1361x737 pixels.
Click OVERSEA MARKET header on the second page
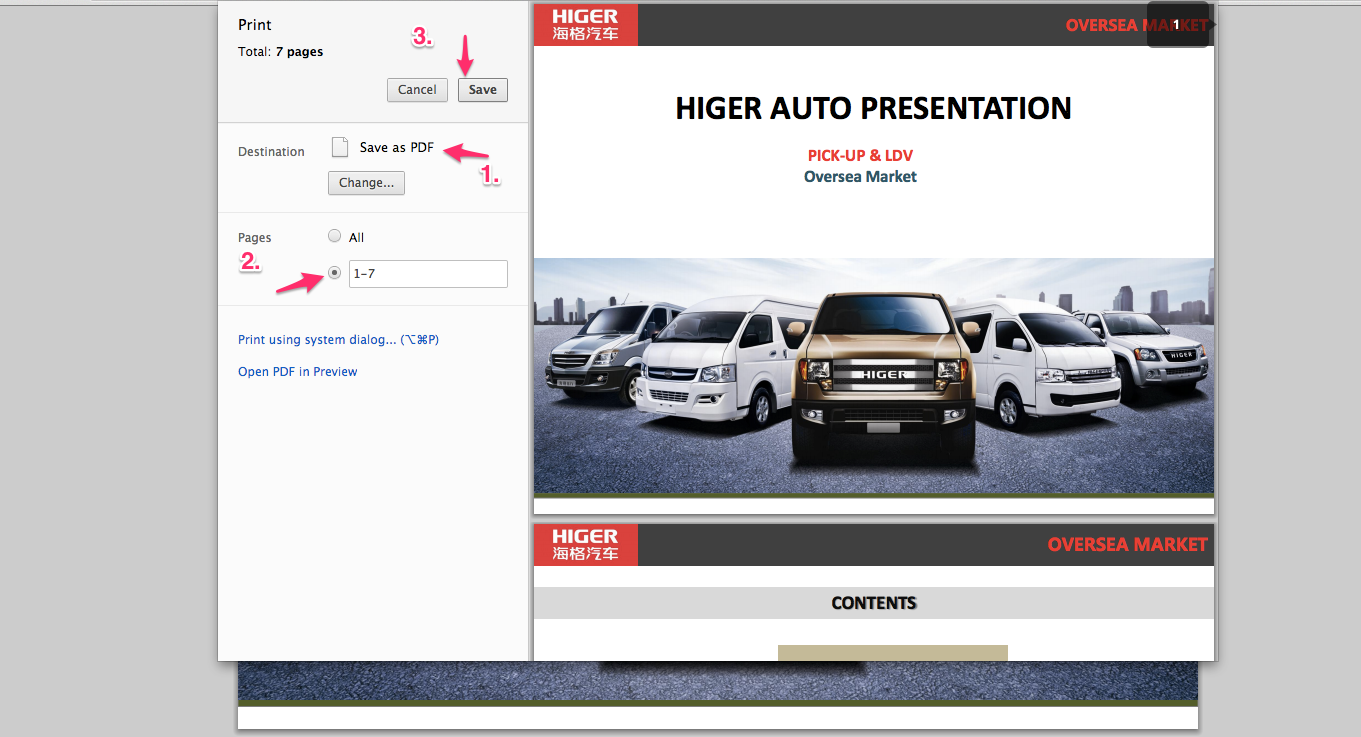1128,545
